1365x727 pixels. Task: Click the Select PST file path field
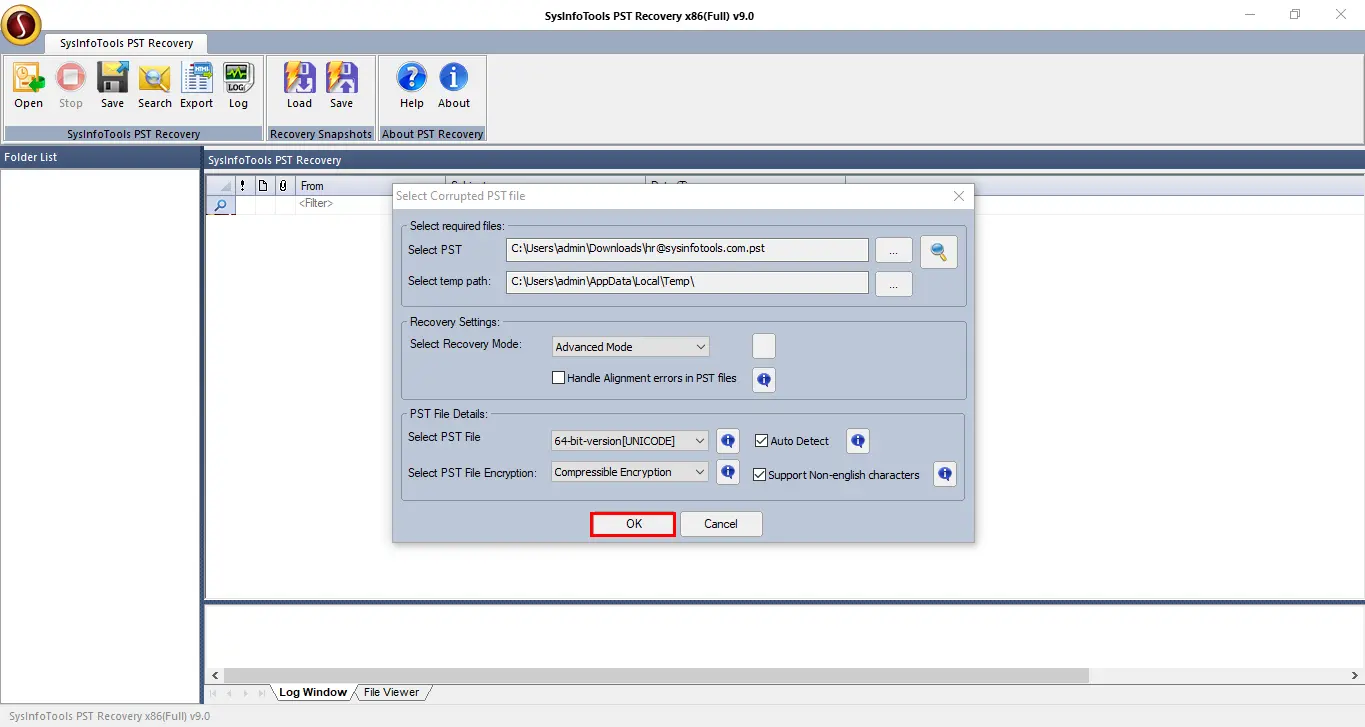[x=687, y=249]
